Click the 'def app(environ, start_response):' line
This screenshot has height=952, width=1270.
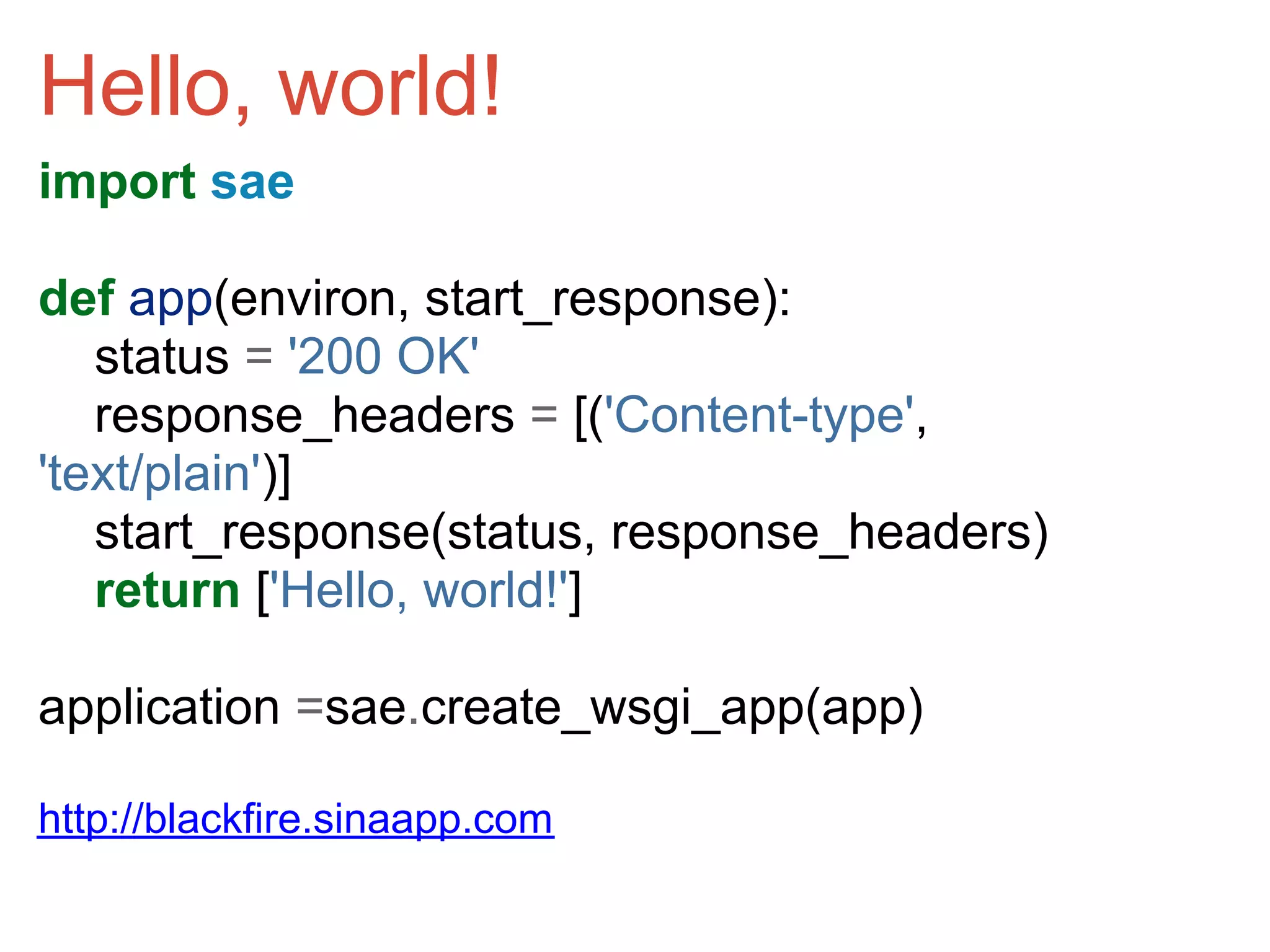click(415, 299)
